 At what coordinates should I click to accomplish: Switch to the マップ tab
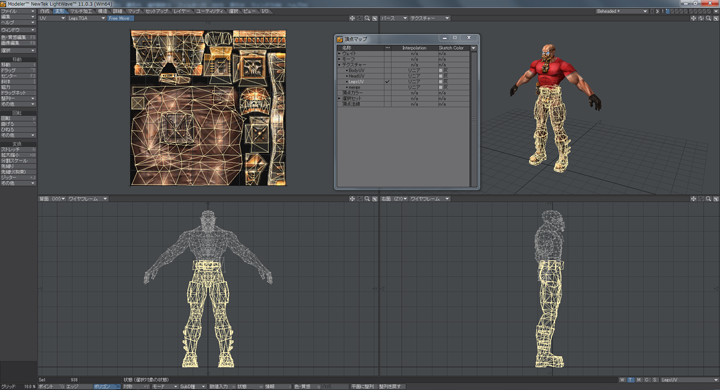tap(134, 11)
